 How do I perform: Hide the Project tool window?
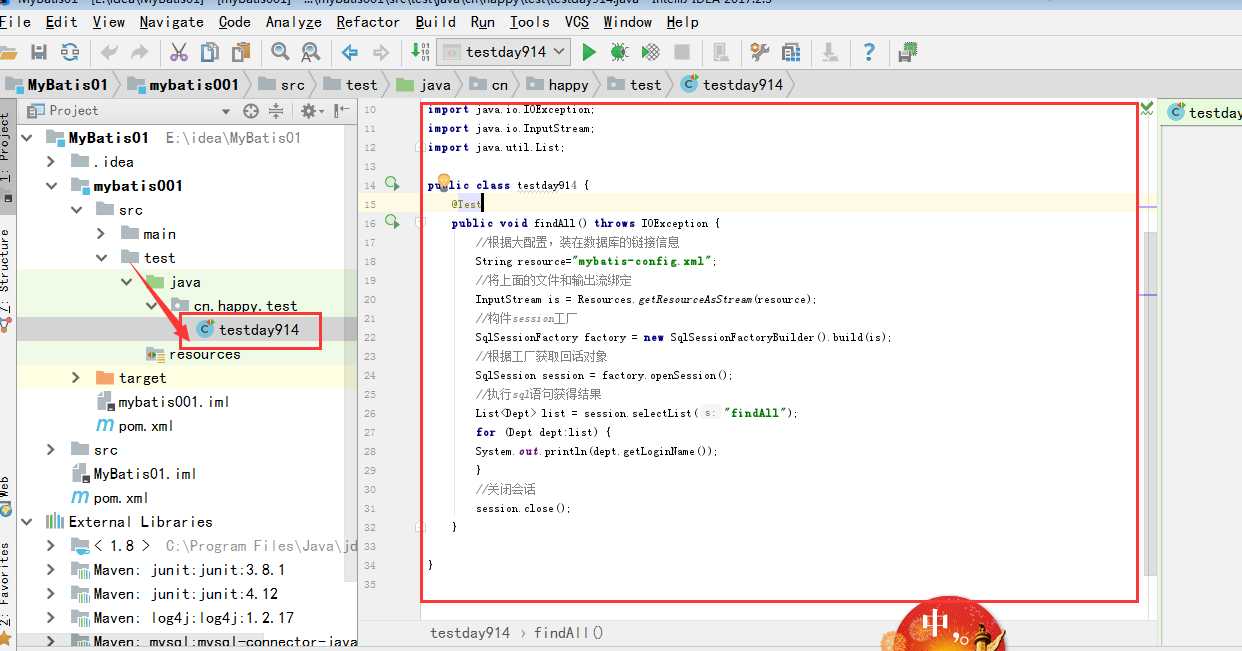point(342,111)
